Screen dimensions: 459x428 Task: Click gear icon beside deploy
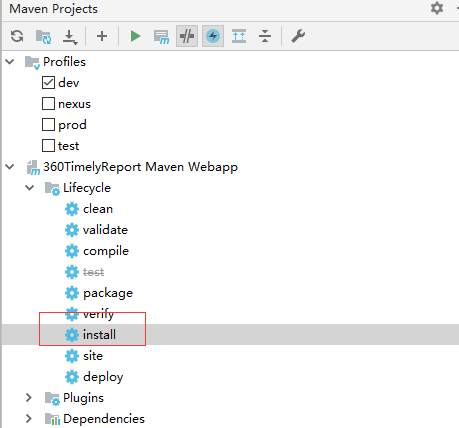[72, 377]
